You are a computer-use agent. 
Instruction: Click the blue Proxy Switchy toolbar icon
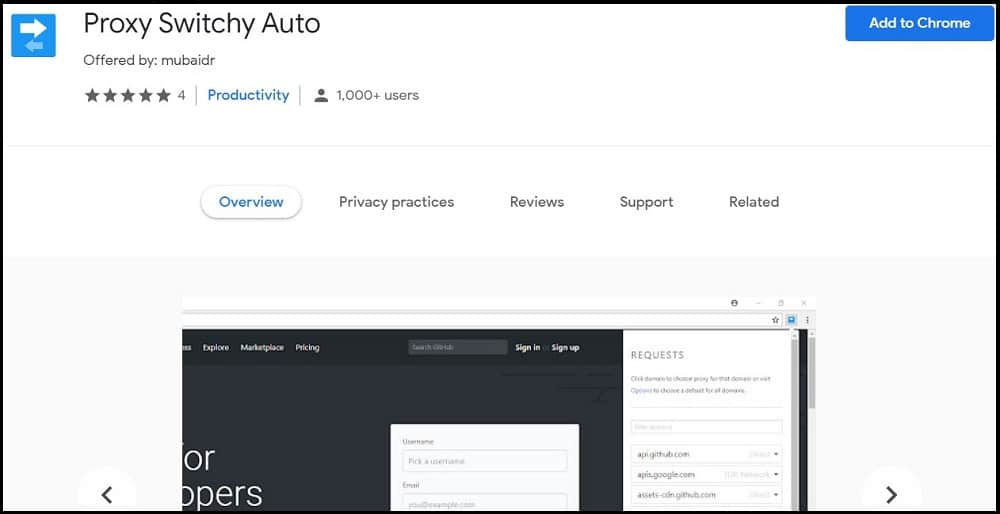(x=791, y=319)
